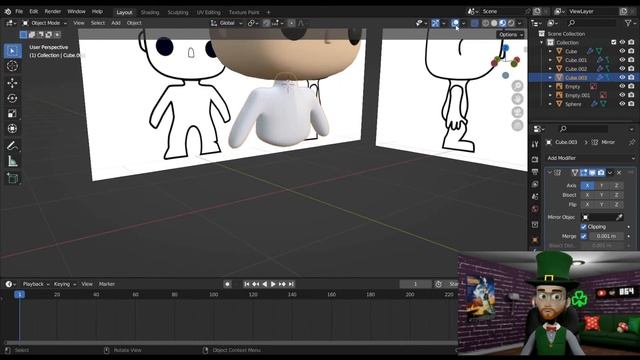Click the Blender logo icon
640x360 pixels.
(x=8, y=11)
